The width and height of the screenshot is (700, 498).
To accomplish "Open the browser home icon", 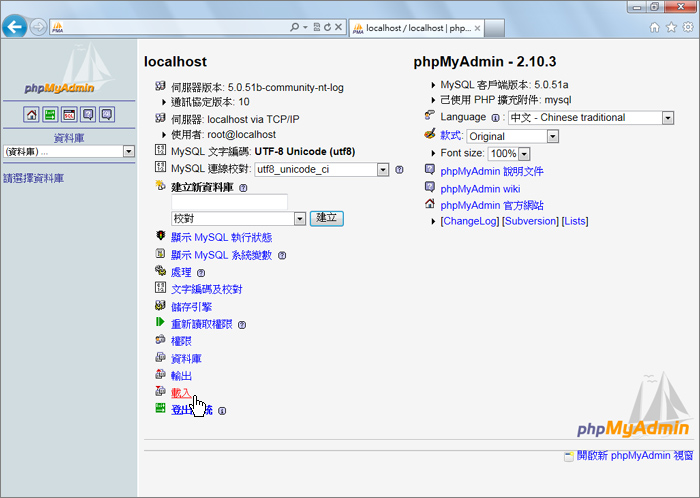I will 654,28.
